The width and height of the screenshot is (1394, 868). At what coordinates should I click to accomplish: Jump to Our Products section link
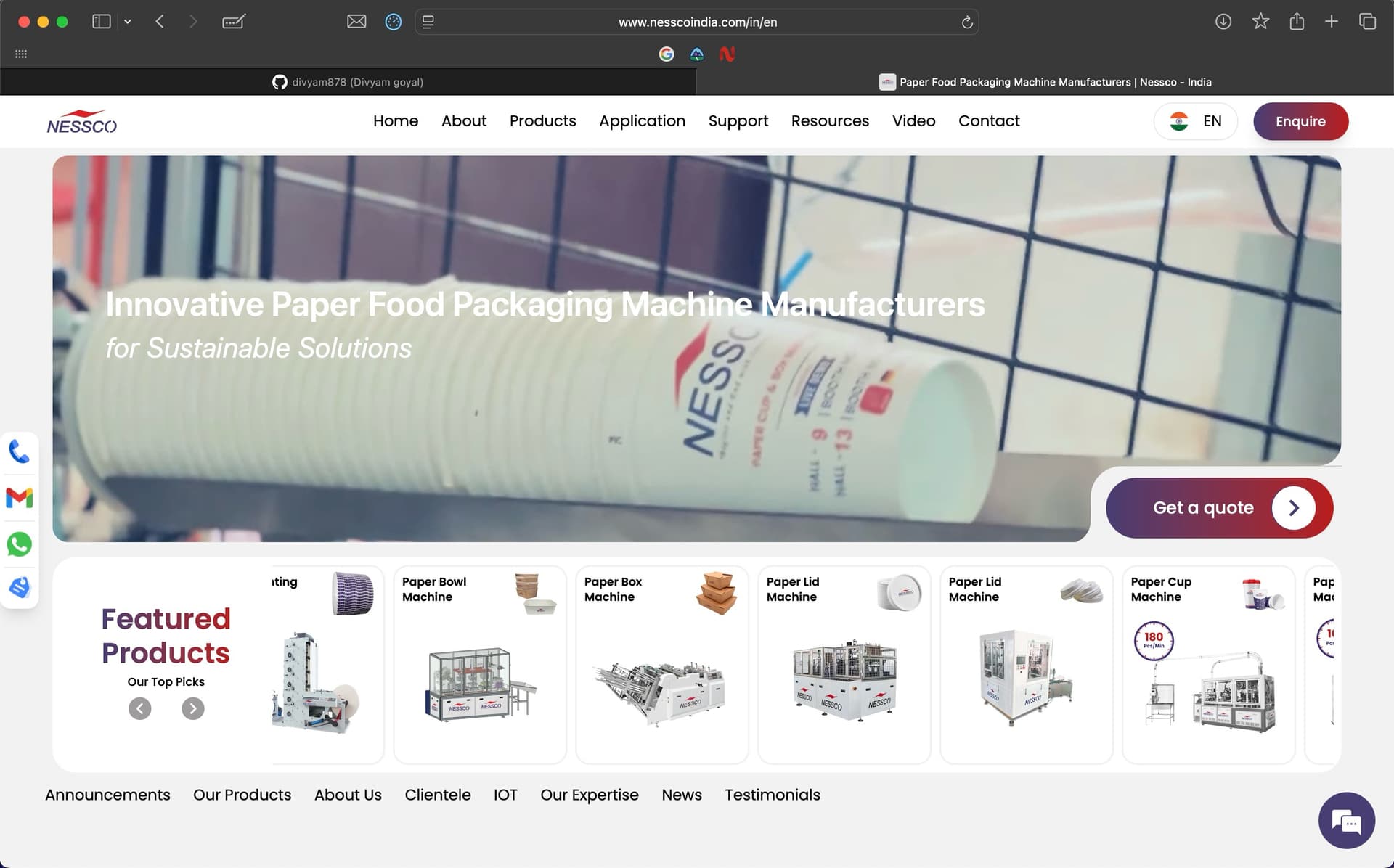point(242,795)
